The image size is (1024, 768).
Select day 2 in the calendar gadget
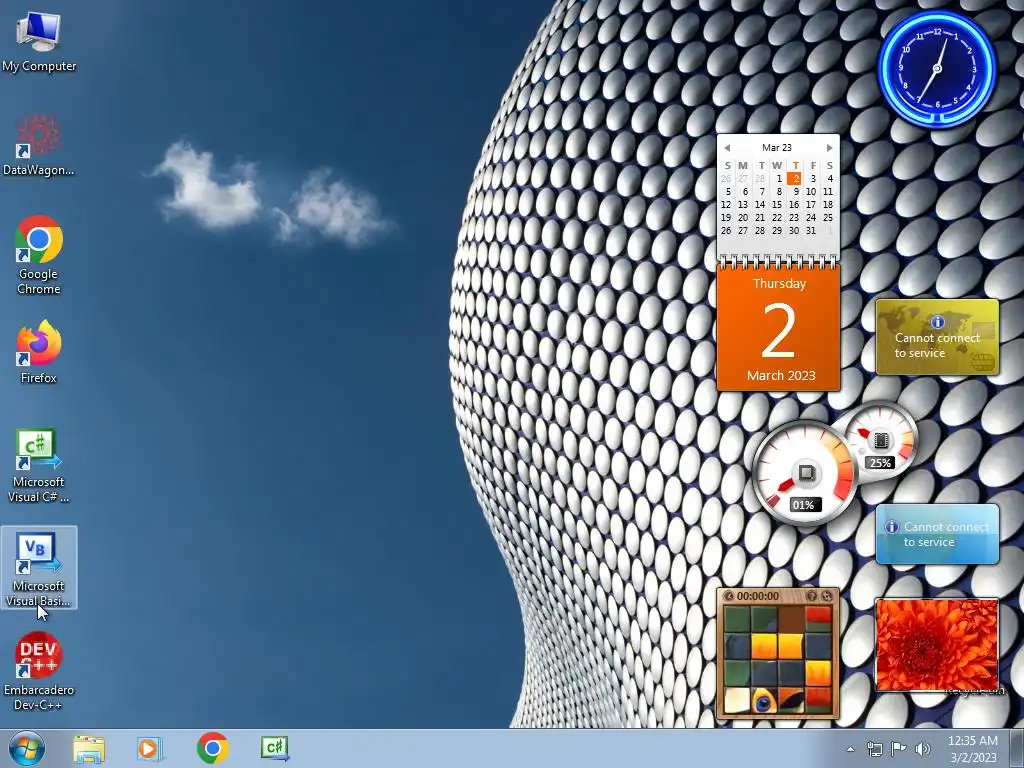tap(794, 178)
